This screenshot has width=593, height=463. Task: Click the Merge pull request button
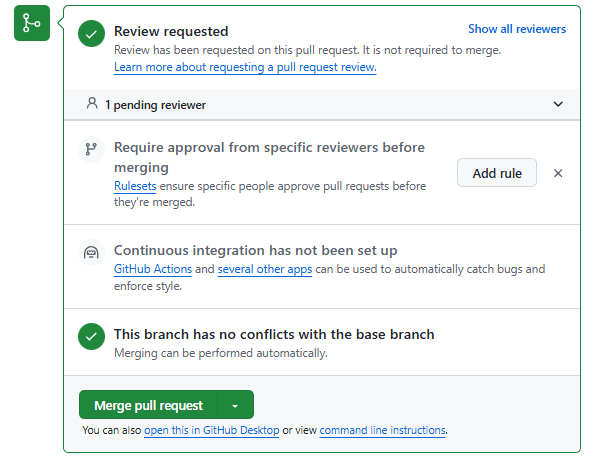pos(148,405)
